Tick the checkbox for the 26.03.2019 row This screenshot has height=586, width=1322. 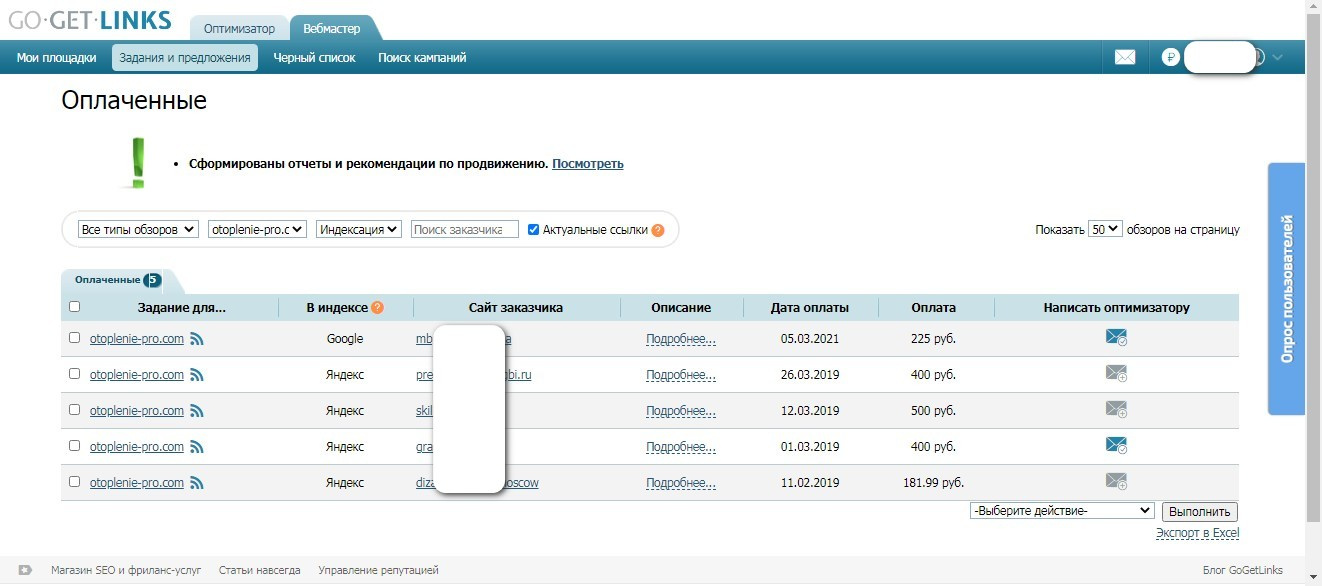coord(74,374)
